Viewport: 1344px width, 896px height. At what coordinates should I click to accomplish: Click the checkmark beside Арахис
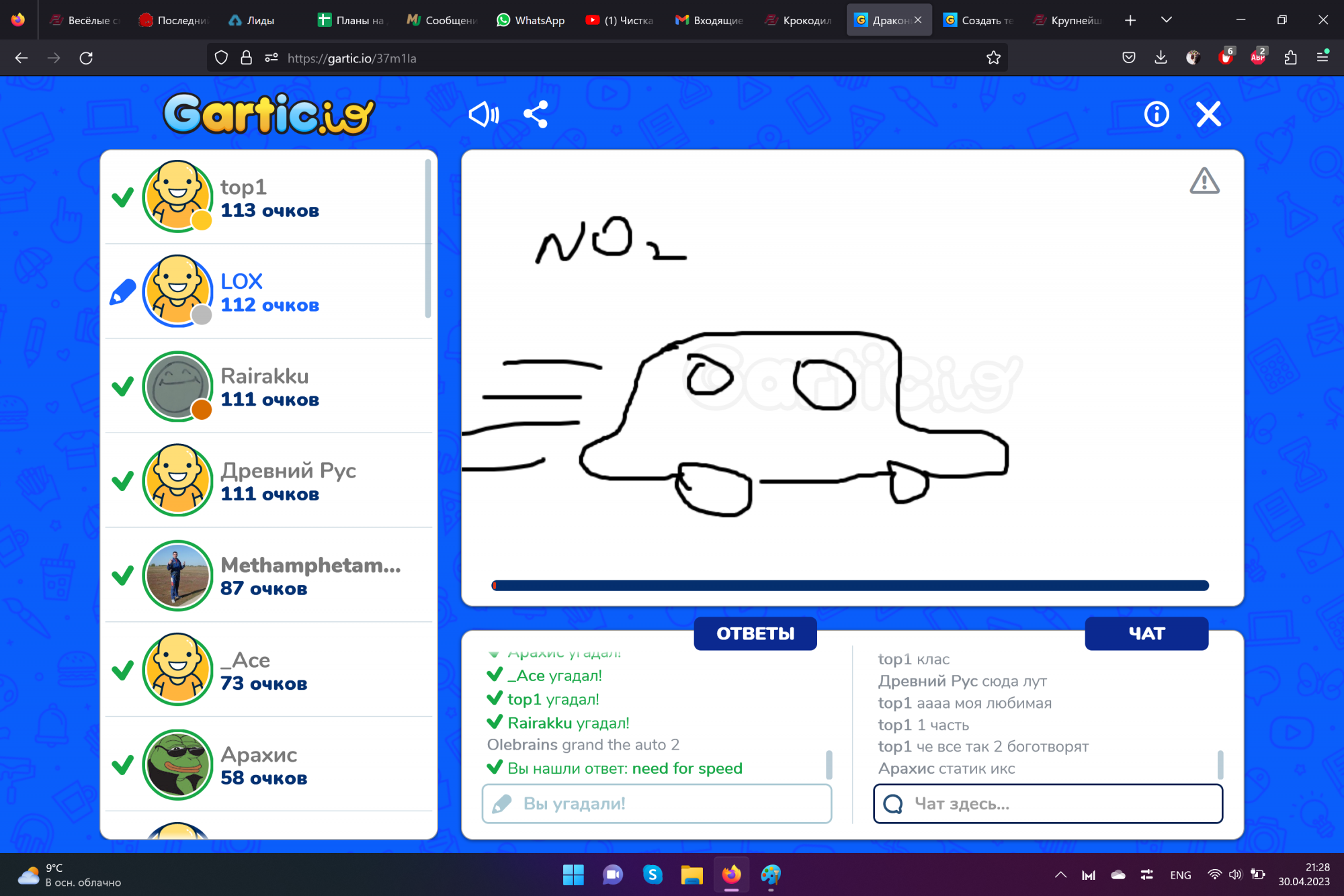123,765
